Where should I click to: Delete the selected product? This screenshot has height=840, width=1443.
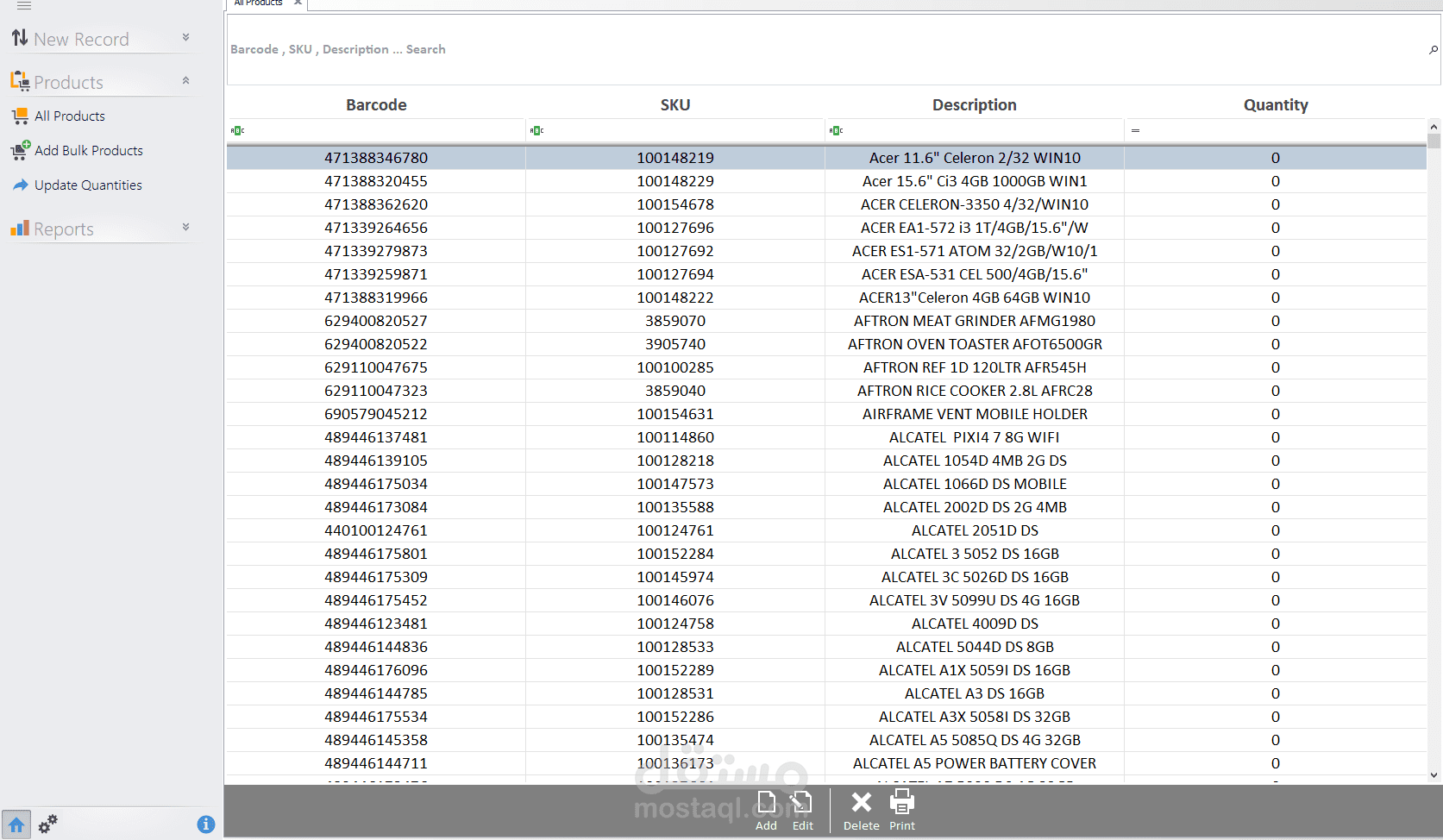861,811
